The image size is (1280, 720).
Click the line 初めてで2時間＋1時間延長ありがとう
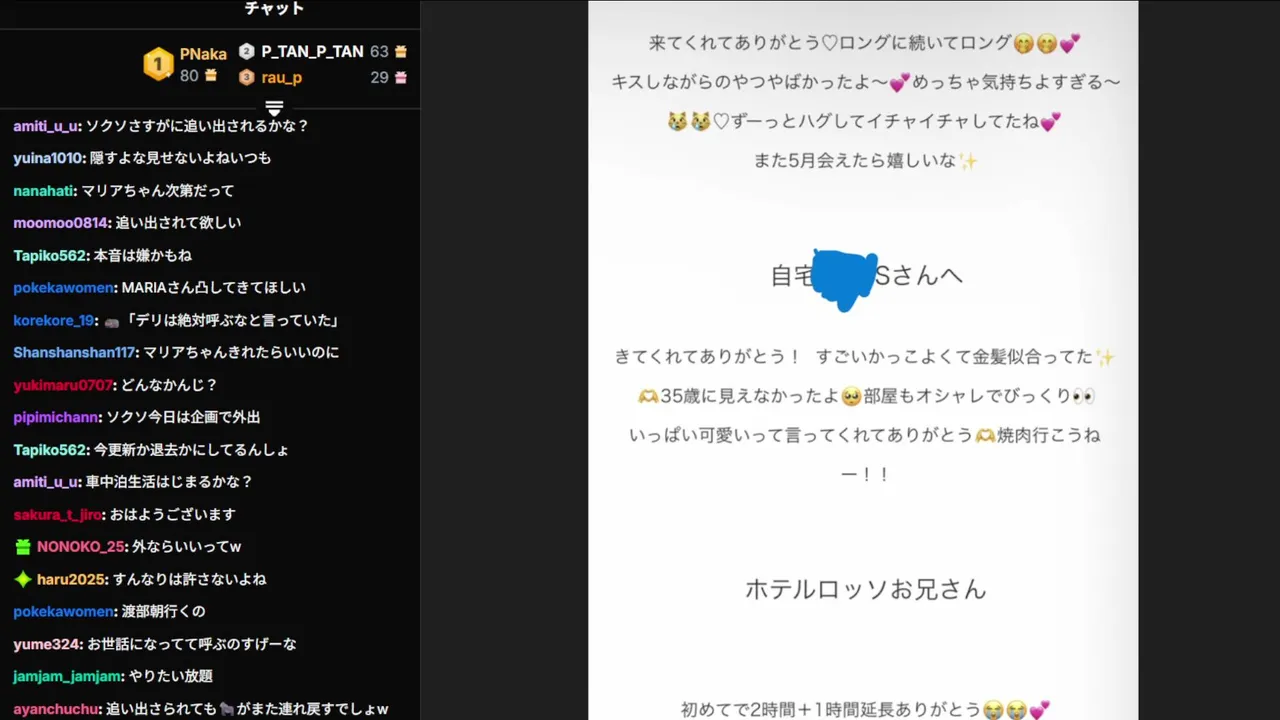(x=865, y=709)
